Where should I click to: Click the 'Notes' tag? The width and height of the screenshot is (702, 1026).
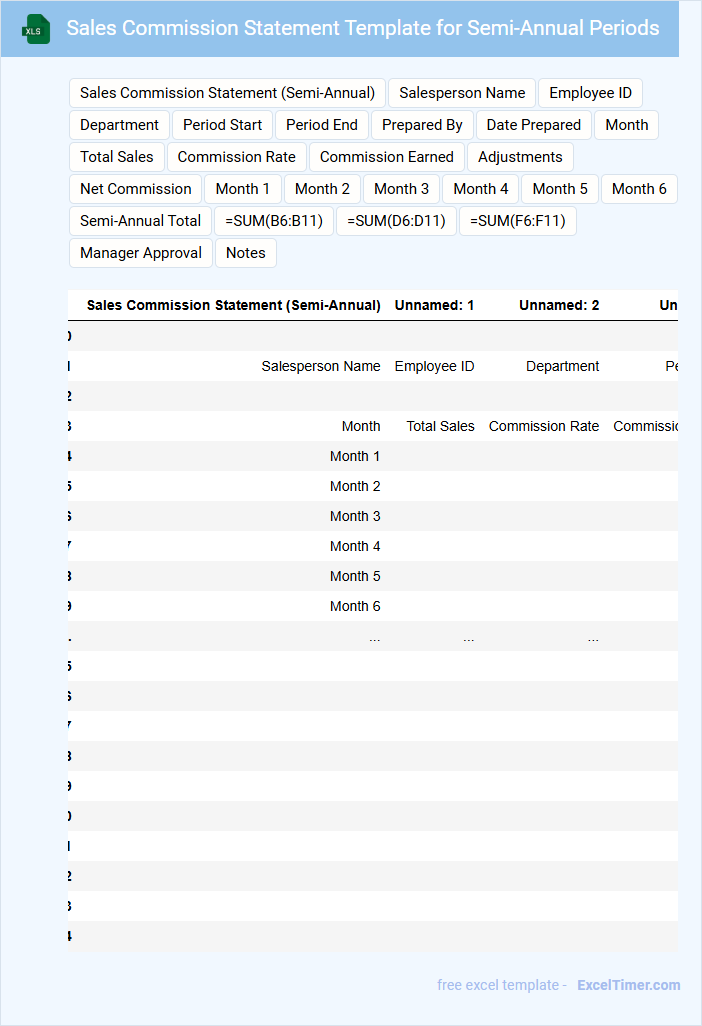coord(245,253)
